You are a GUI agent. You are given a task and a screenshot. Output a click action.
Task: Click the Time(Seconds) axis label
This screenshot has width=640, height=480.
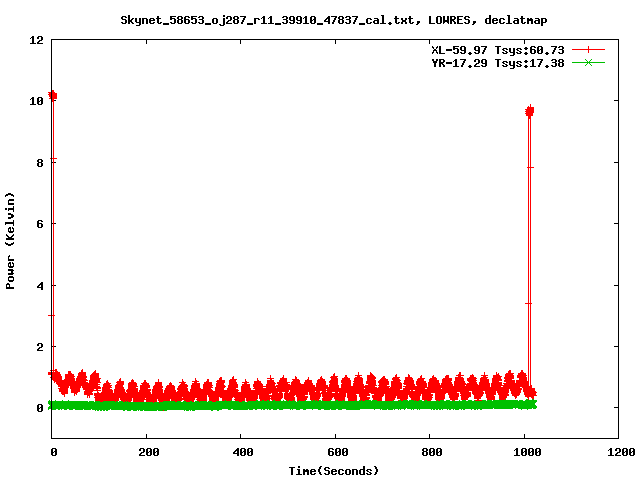click(333, 471)
